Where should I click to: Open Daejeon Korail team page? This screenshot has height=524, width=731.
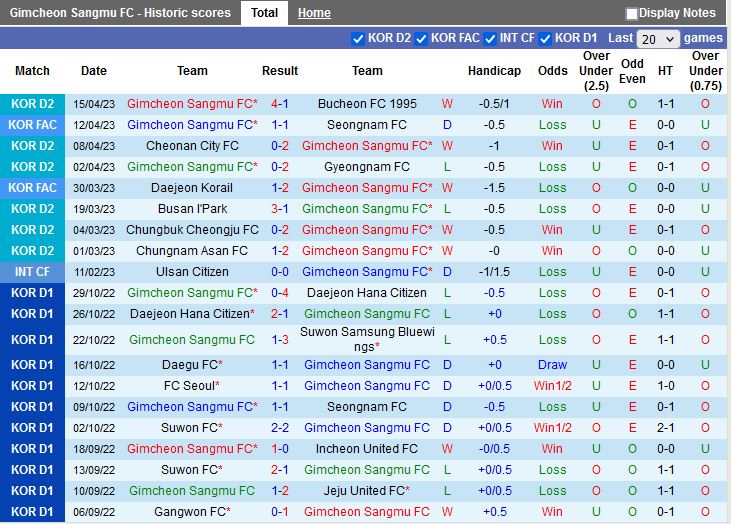(x=192, y=188)
